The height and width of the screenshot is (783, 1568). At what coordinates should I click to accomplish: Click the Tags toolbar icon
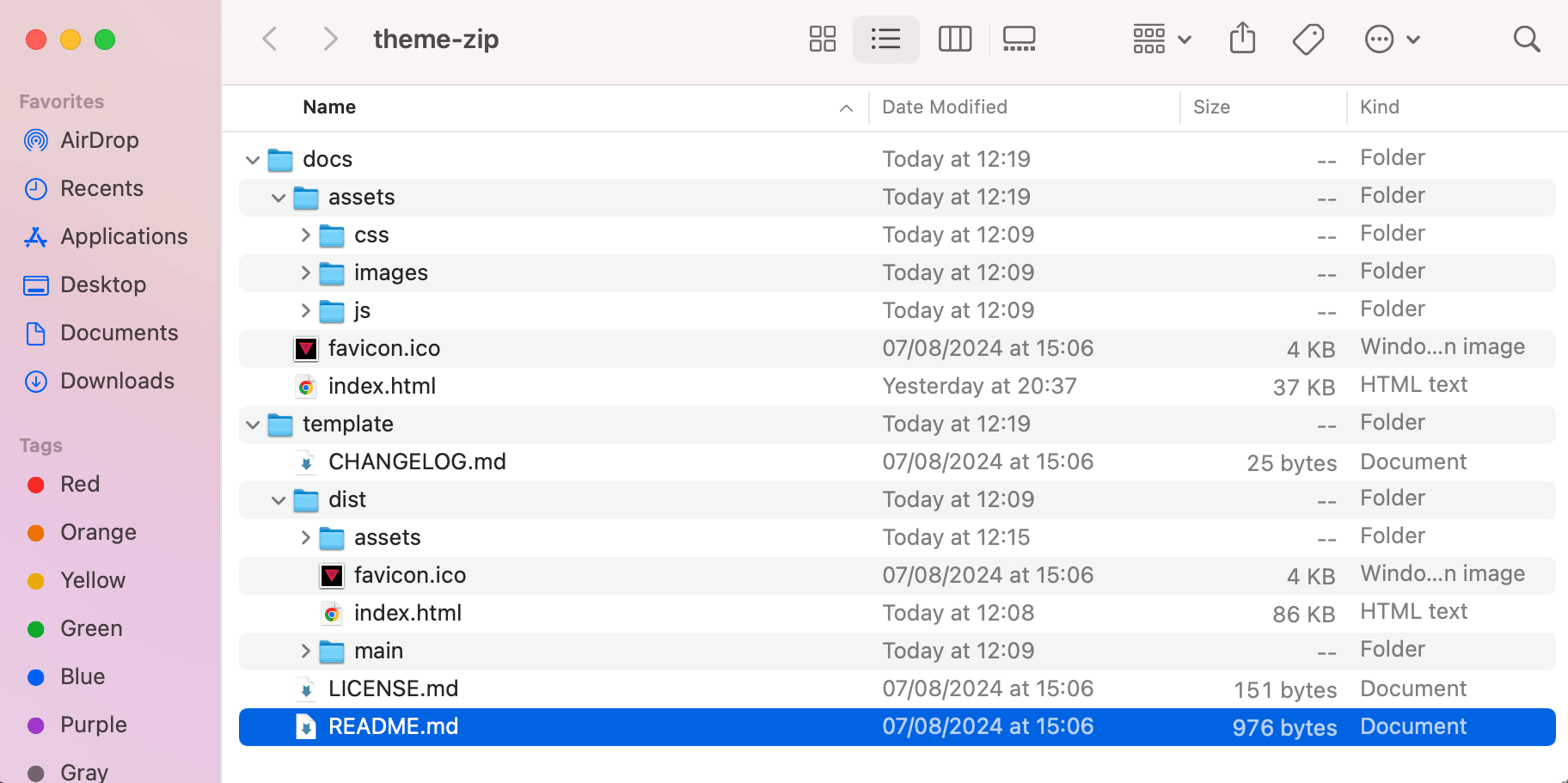[1308, 40]
